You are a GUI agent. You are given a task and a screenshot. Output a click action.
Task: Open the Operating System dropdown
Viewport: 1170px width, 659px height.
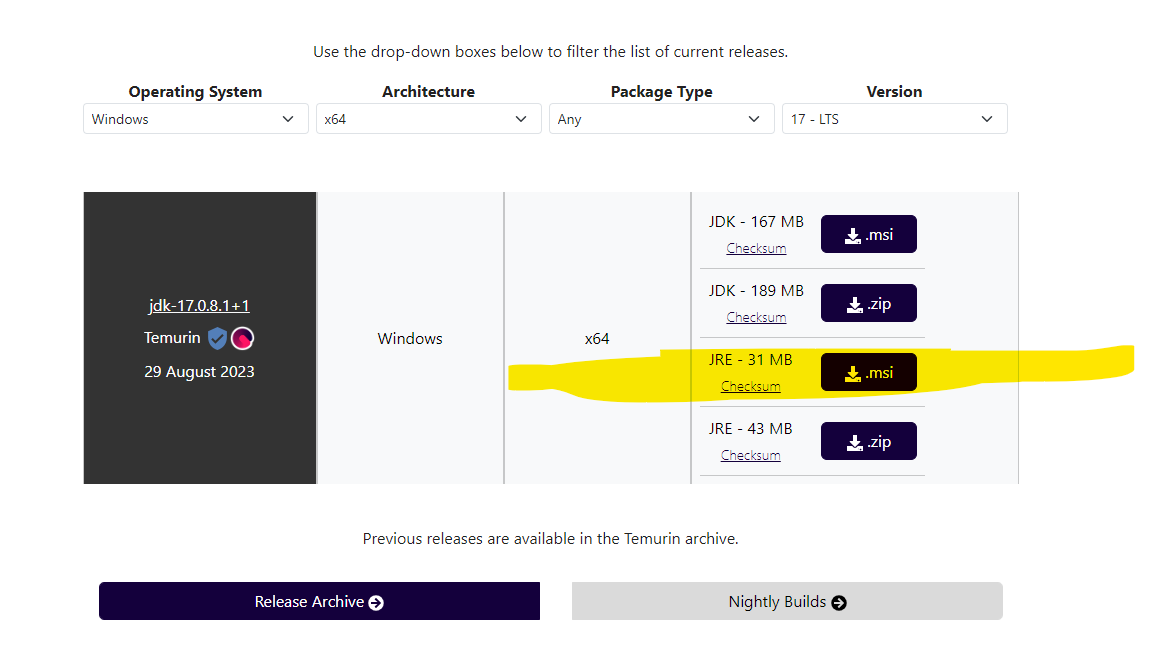195,119
